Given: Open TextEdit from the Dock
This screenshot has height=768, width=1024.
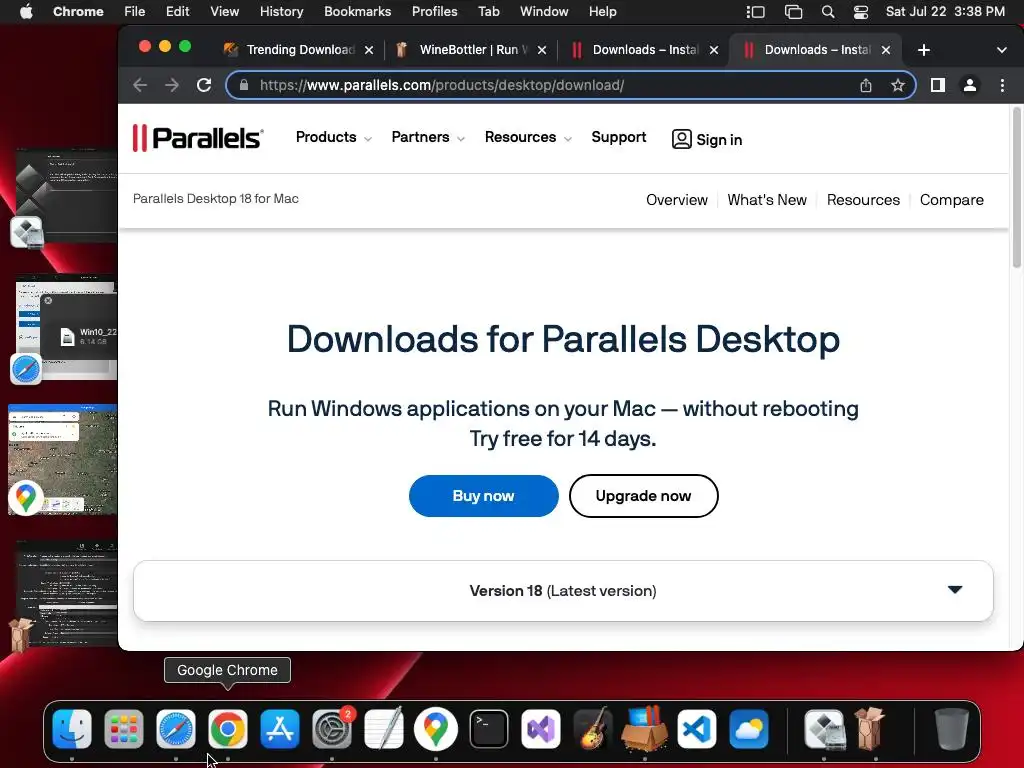Looking at the screenshot, I should coord(384,728).
